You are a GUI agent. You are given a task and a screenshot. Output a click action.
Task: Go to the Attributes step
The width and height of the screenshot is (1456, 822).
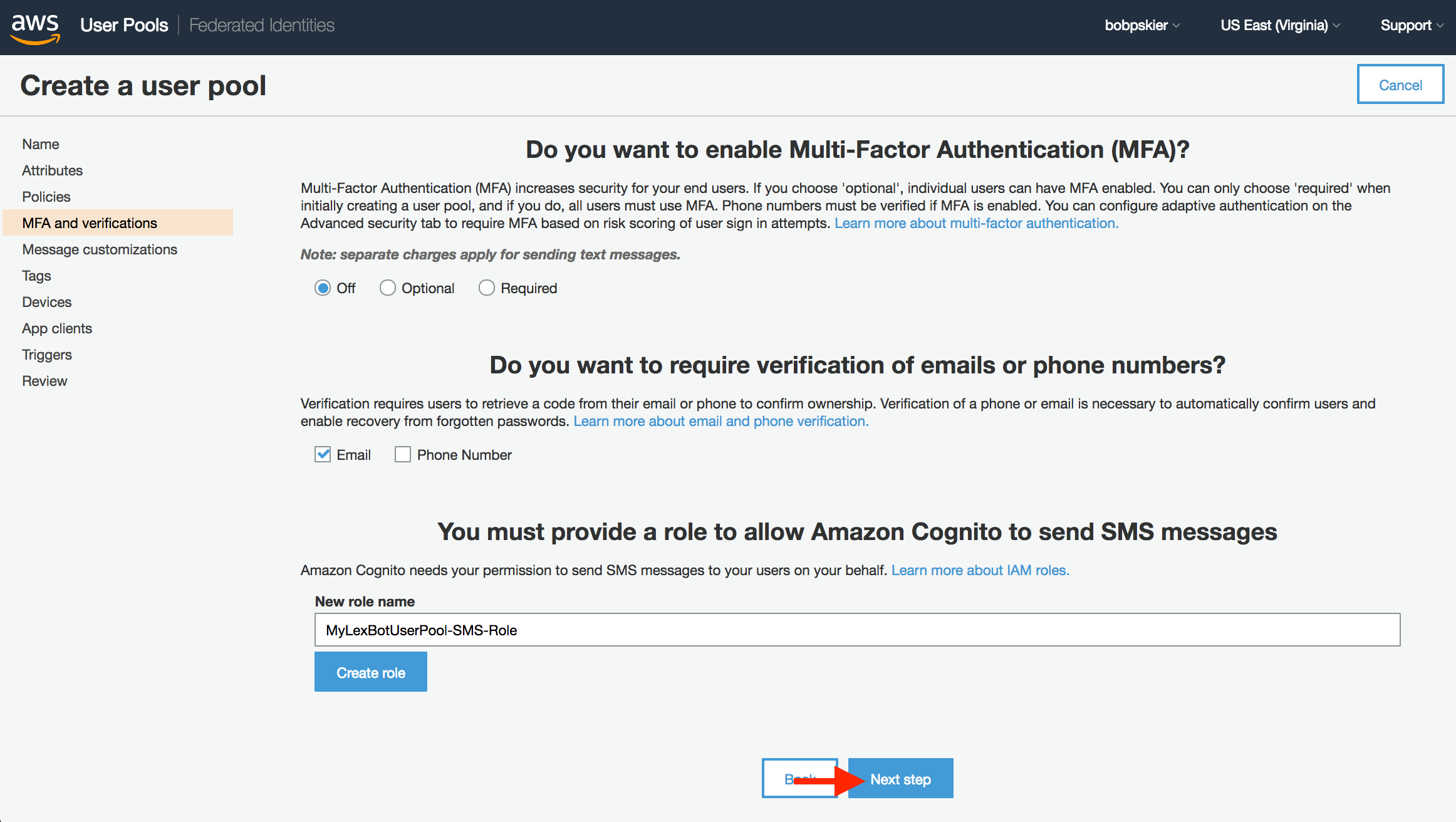[53, 170]
